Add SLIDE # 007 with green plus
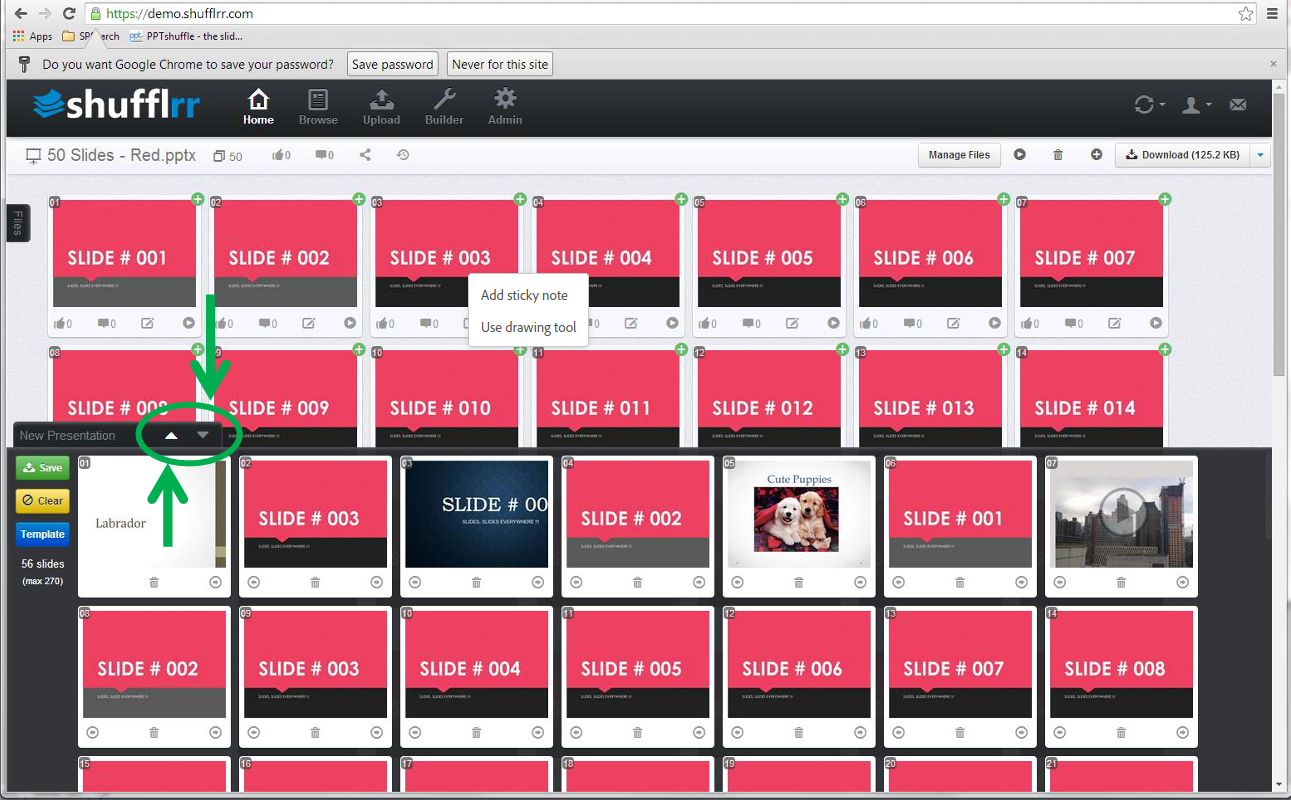This screenshot has width=1291, height=800. [x=1164, y=199]
